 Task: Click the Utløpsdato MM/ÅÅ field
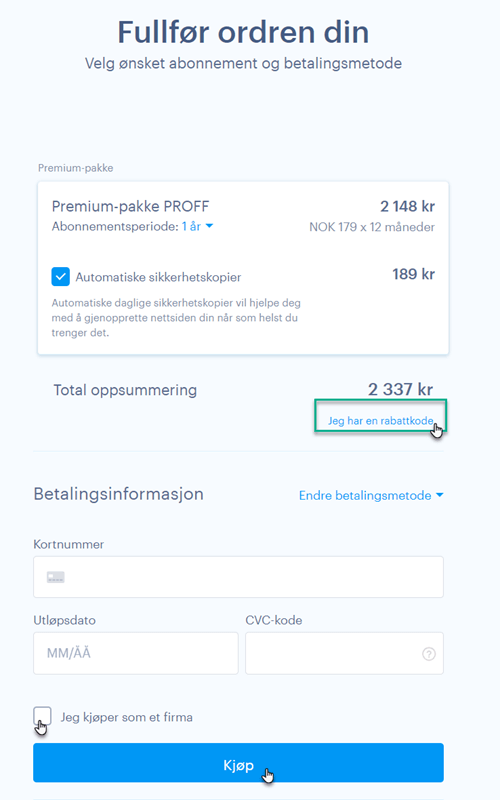click(136, 653)
